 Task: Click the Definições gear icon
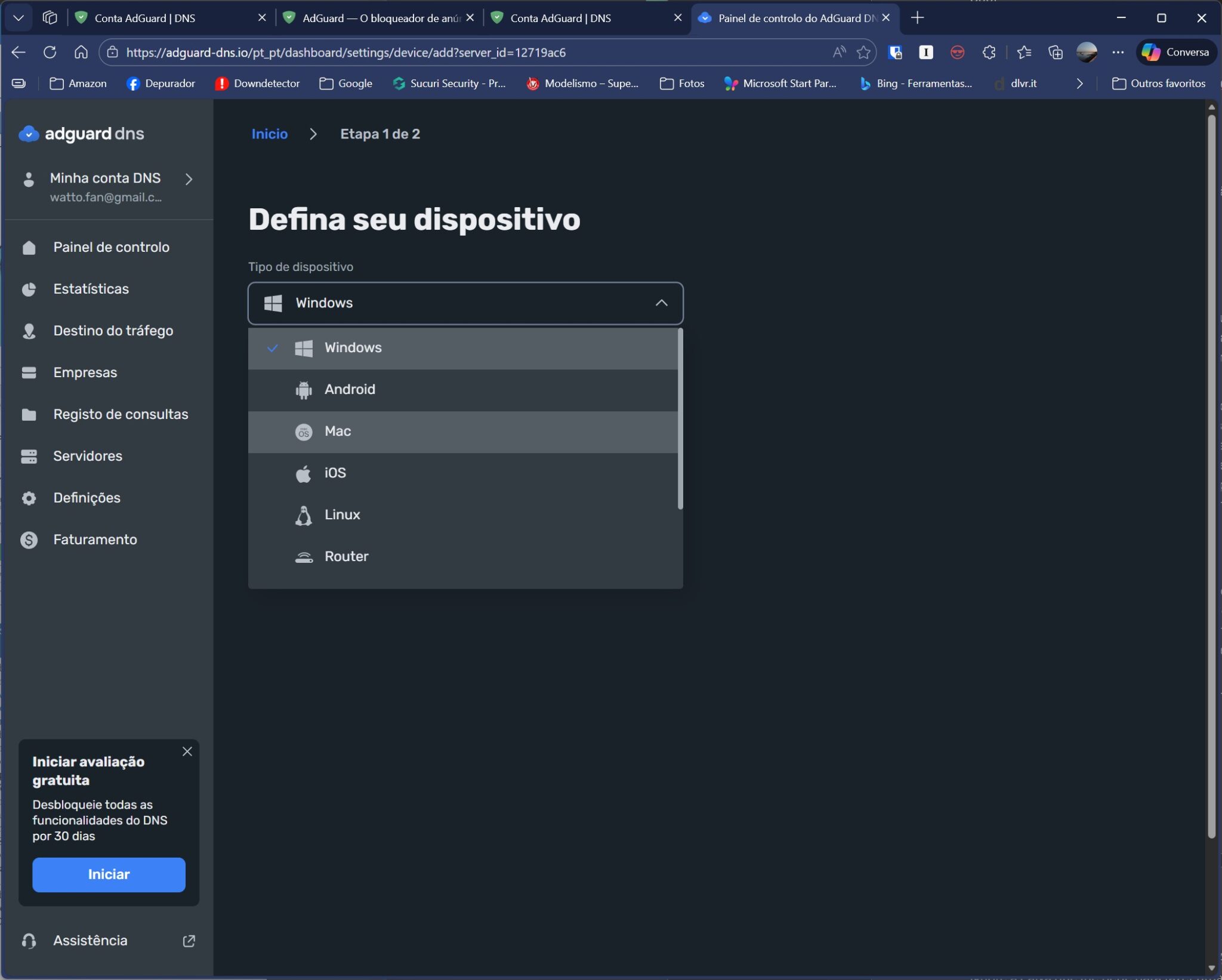[x=29, y=498]
